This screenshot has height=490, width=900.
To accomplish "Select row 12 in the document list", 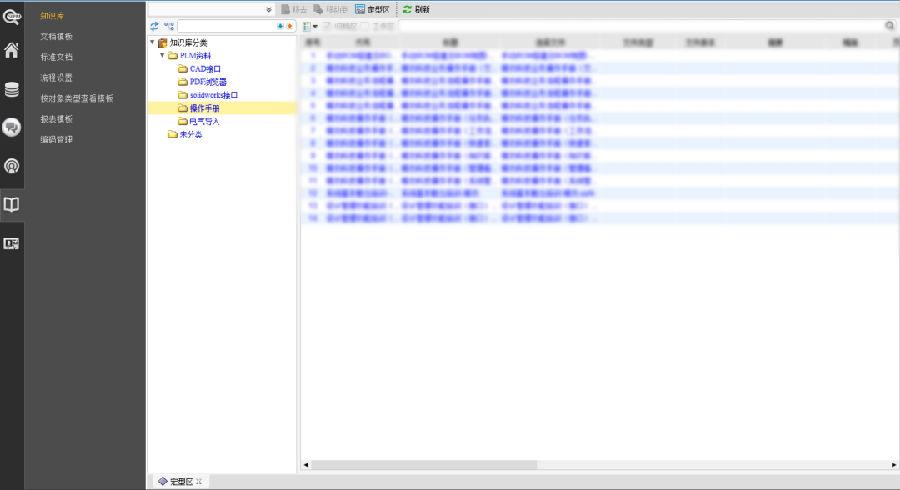I will pyautogui.click(x=600, y=193).
